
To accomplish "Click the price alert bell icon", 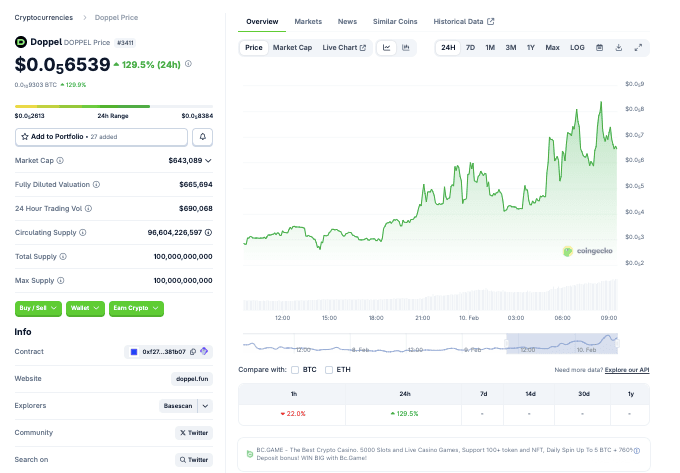I will coord(203,136).
